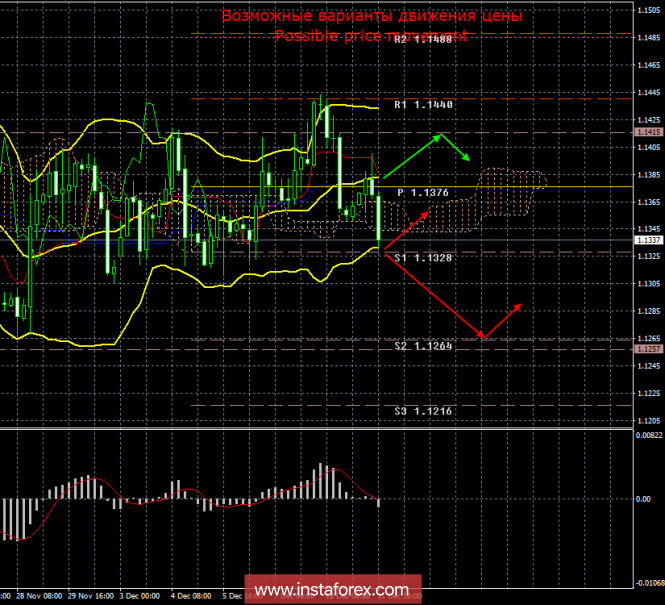Screen dimensions: 665x605
Task: Click the MACD 0.00 level label
Action: [643, 499]
